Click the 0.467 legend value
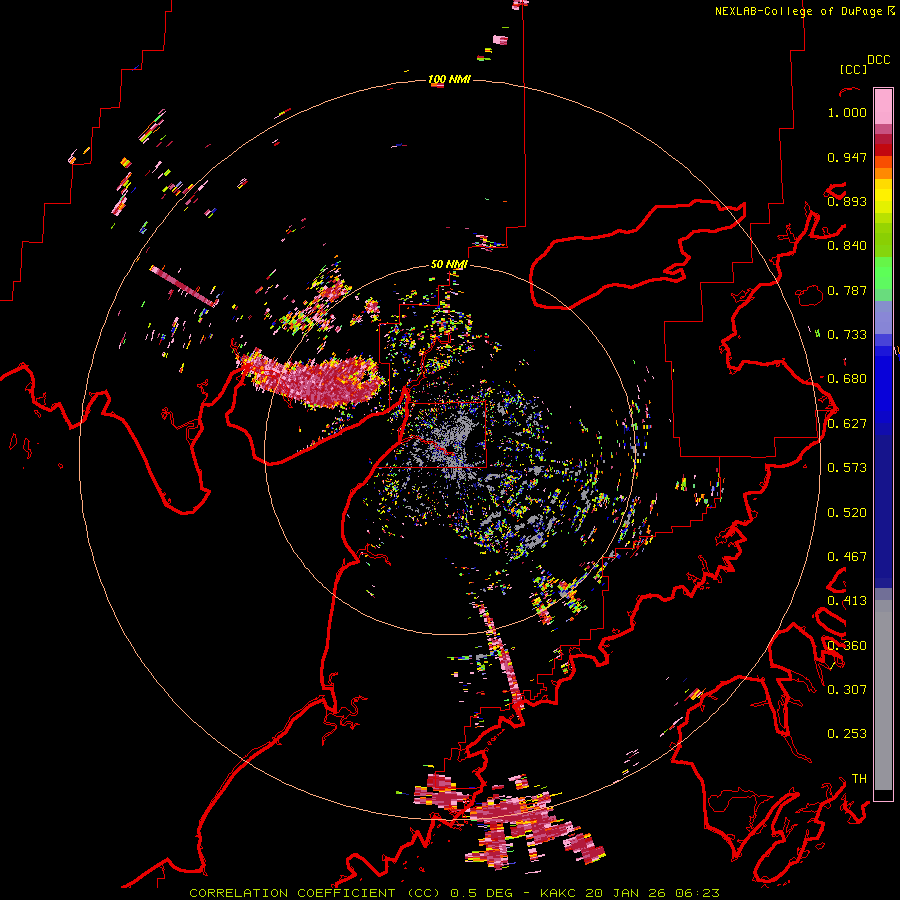This screenshot has height=900, width=900. 847,557
